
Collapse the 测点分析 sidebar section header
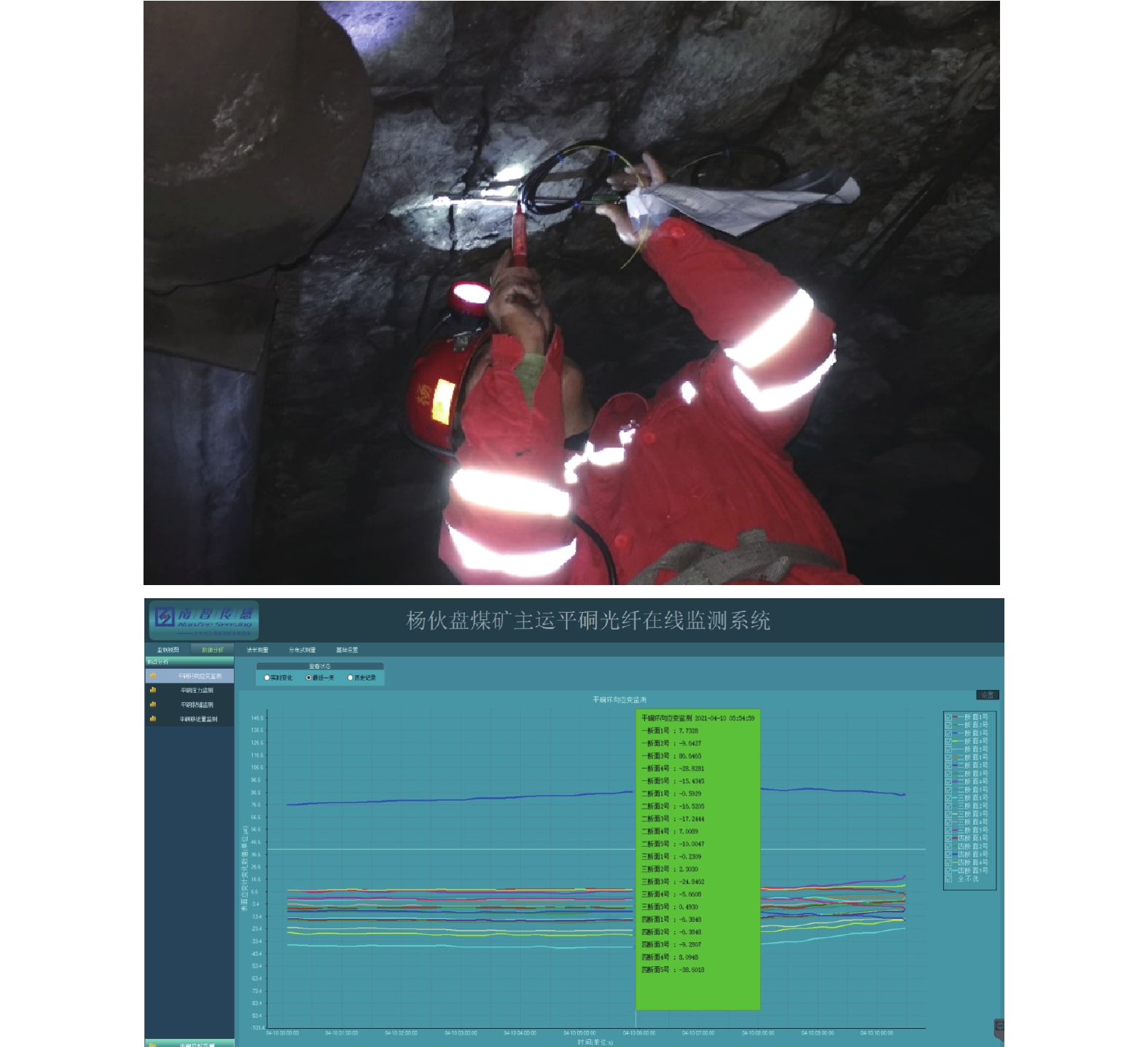pos(158,662)
